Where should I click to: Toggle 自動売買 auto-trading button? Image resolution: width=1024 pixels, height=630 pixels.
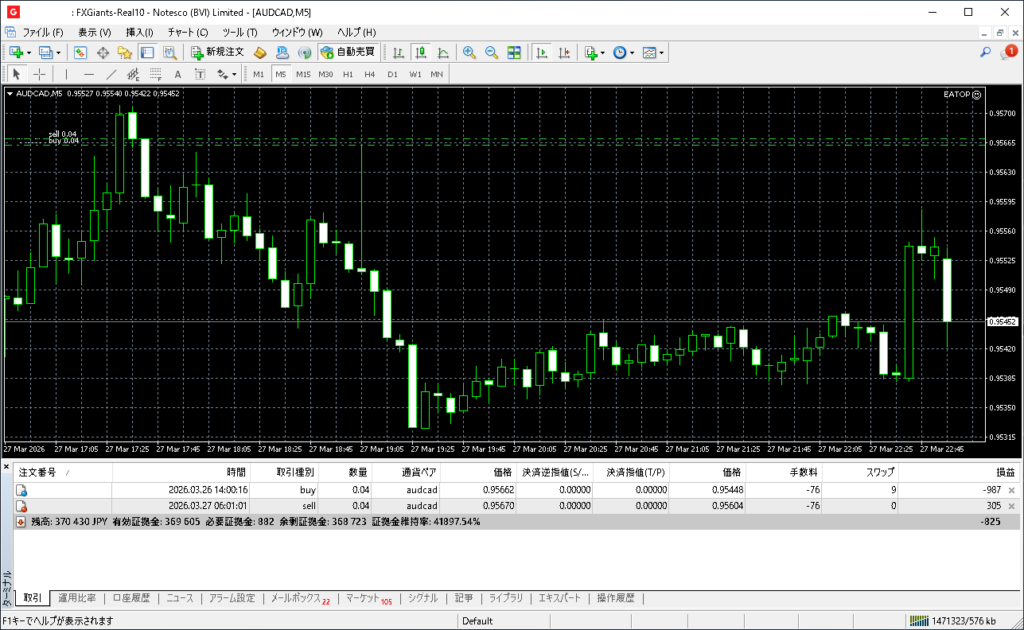pyautogui.click(x=347, y=52)
